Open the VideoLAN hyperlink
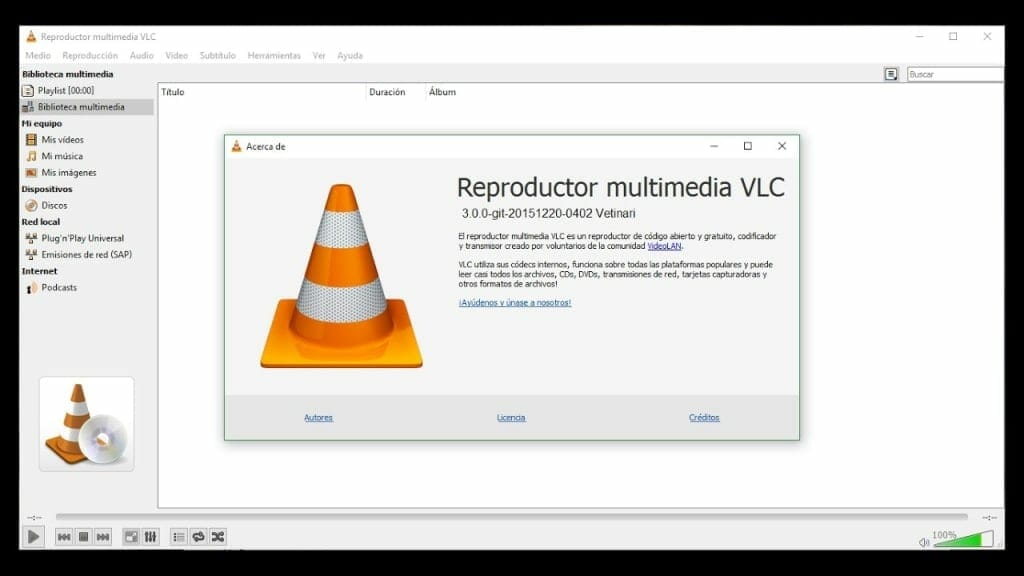This screenshot has height=576, width=1024. pos(664,246)
